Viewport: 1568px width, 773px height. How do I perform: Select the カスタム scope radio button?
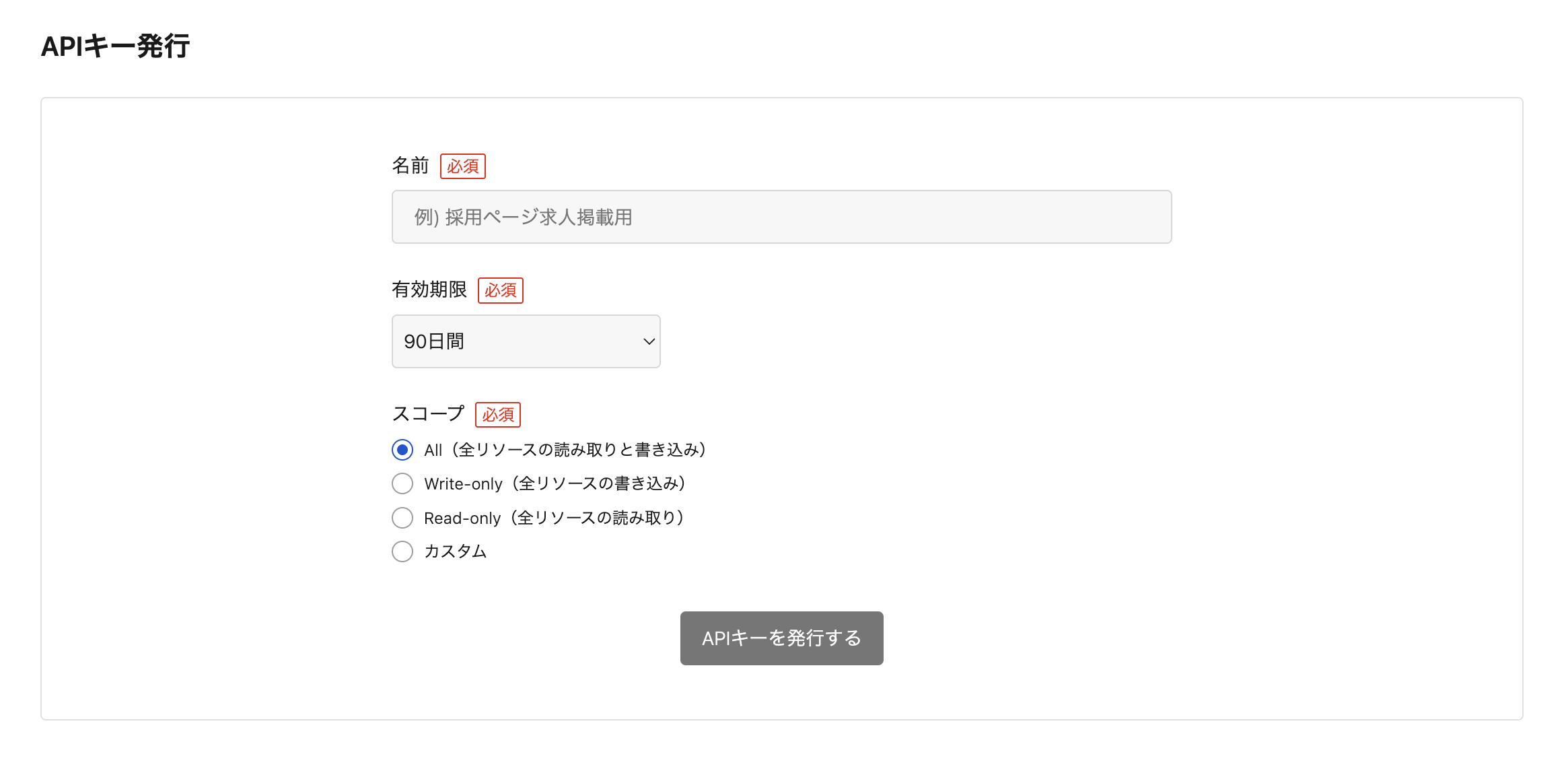point(402,551)
